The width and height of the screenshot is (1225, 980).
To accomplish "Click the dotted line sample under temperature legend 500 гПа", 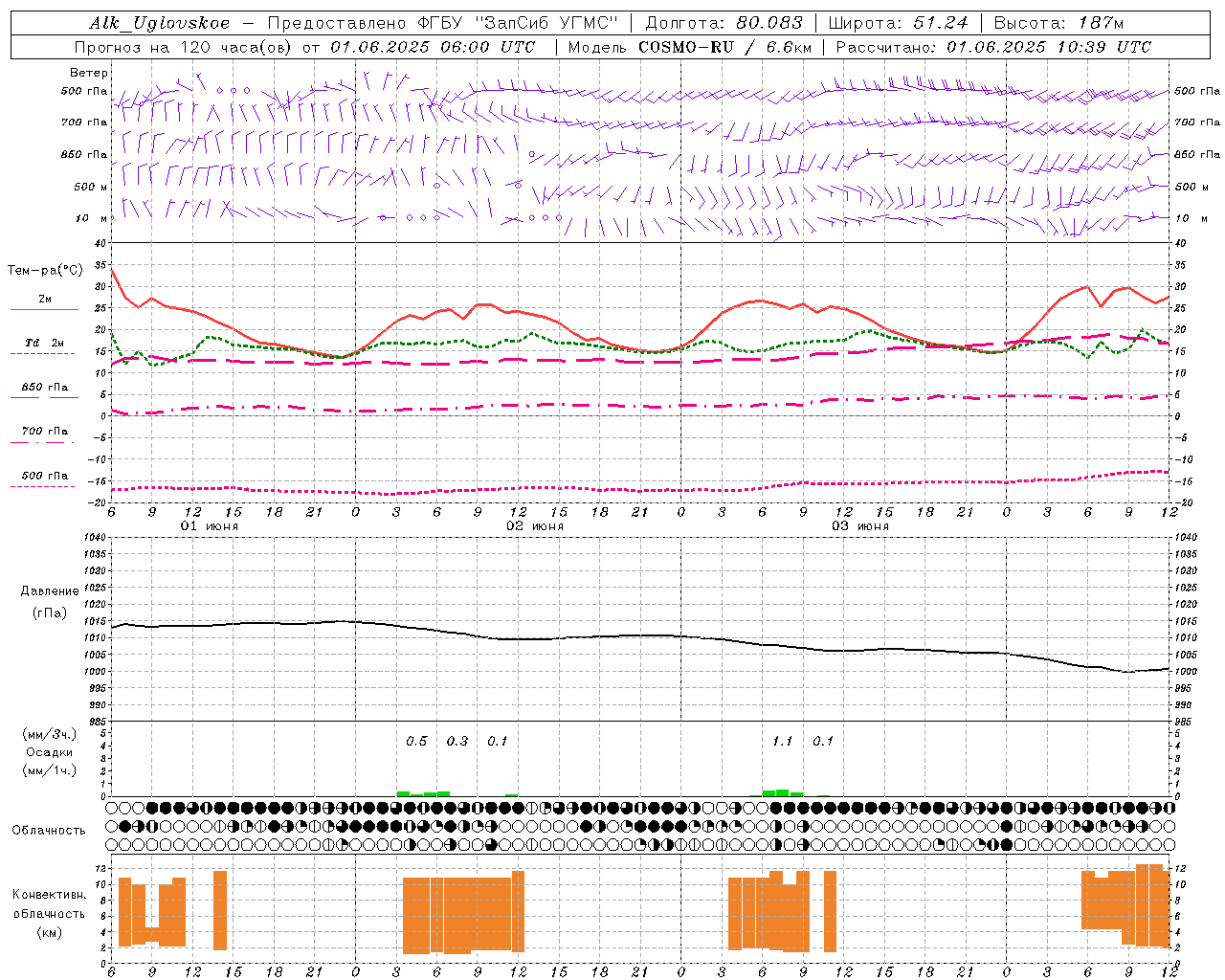I will [x=42, y=486].
